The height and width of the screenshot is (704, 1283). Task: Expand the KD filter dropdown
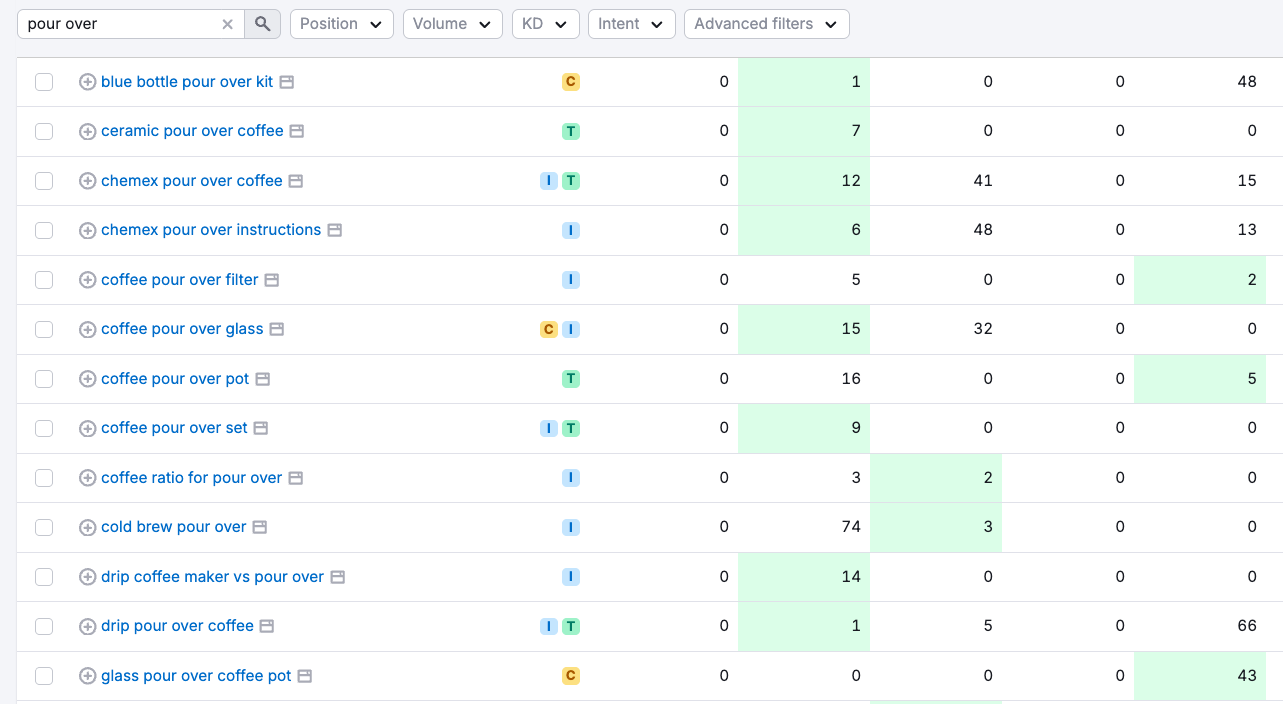[x=545, y=23]
